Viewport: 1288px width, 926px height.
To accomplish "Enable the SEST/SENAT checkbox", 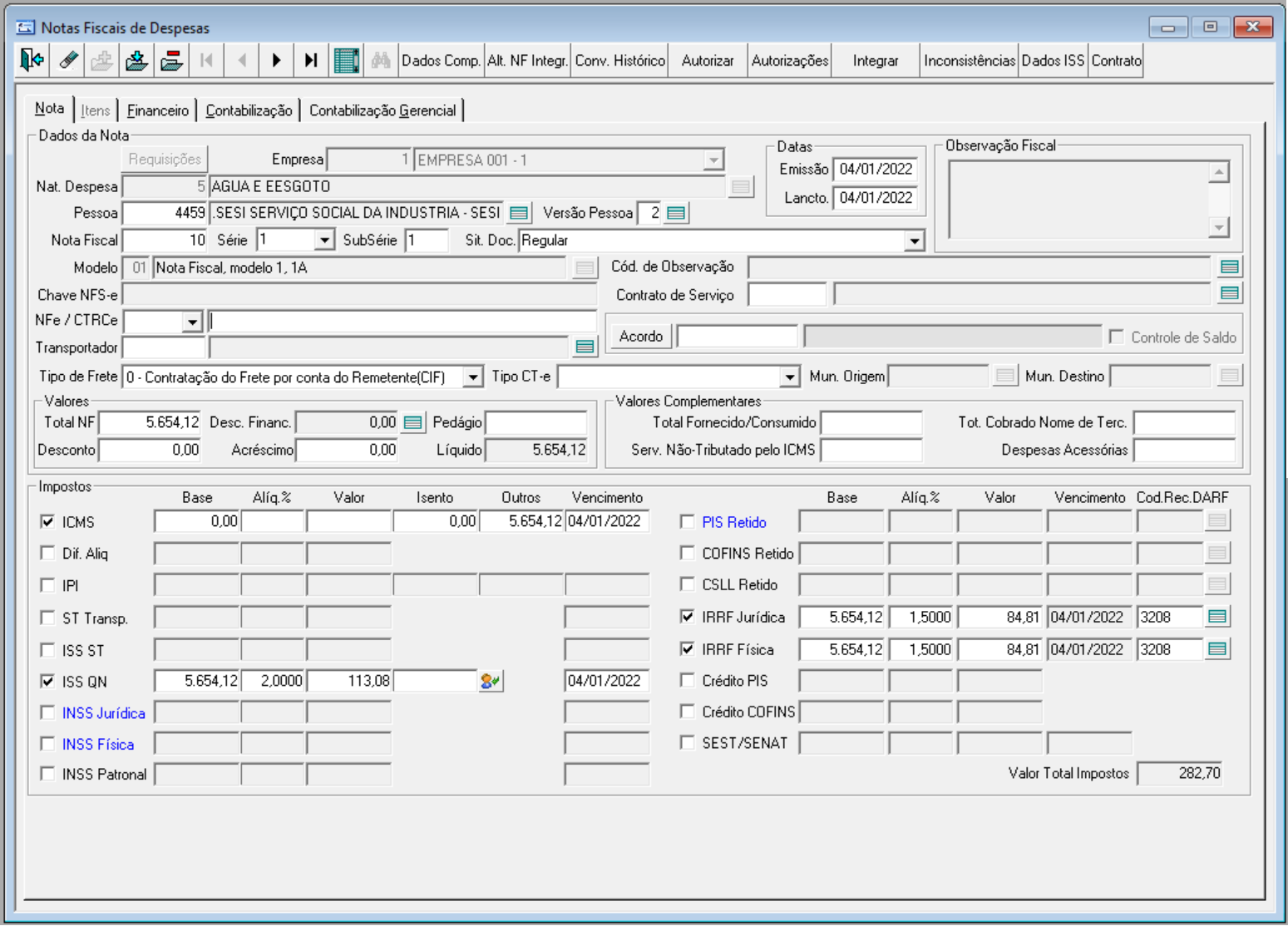I will click(x=687, y=743).
